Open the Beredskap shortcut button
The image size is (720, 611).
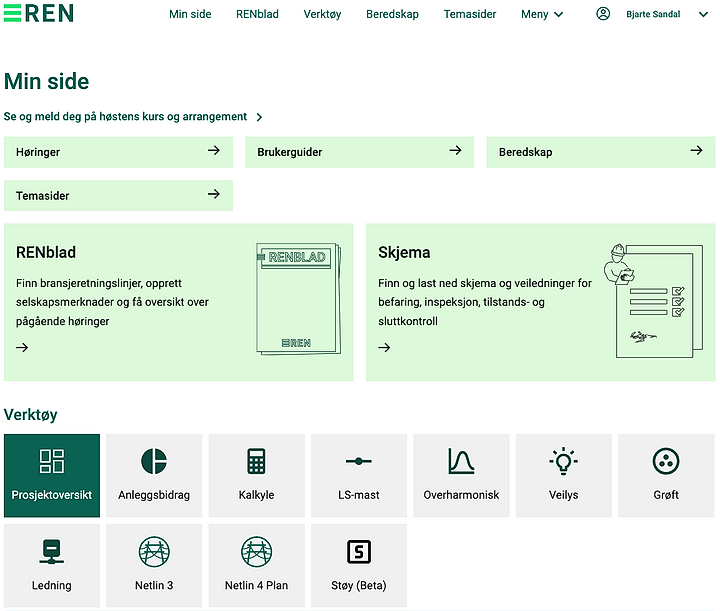[601, 152]
